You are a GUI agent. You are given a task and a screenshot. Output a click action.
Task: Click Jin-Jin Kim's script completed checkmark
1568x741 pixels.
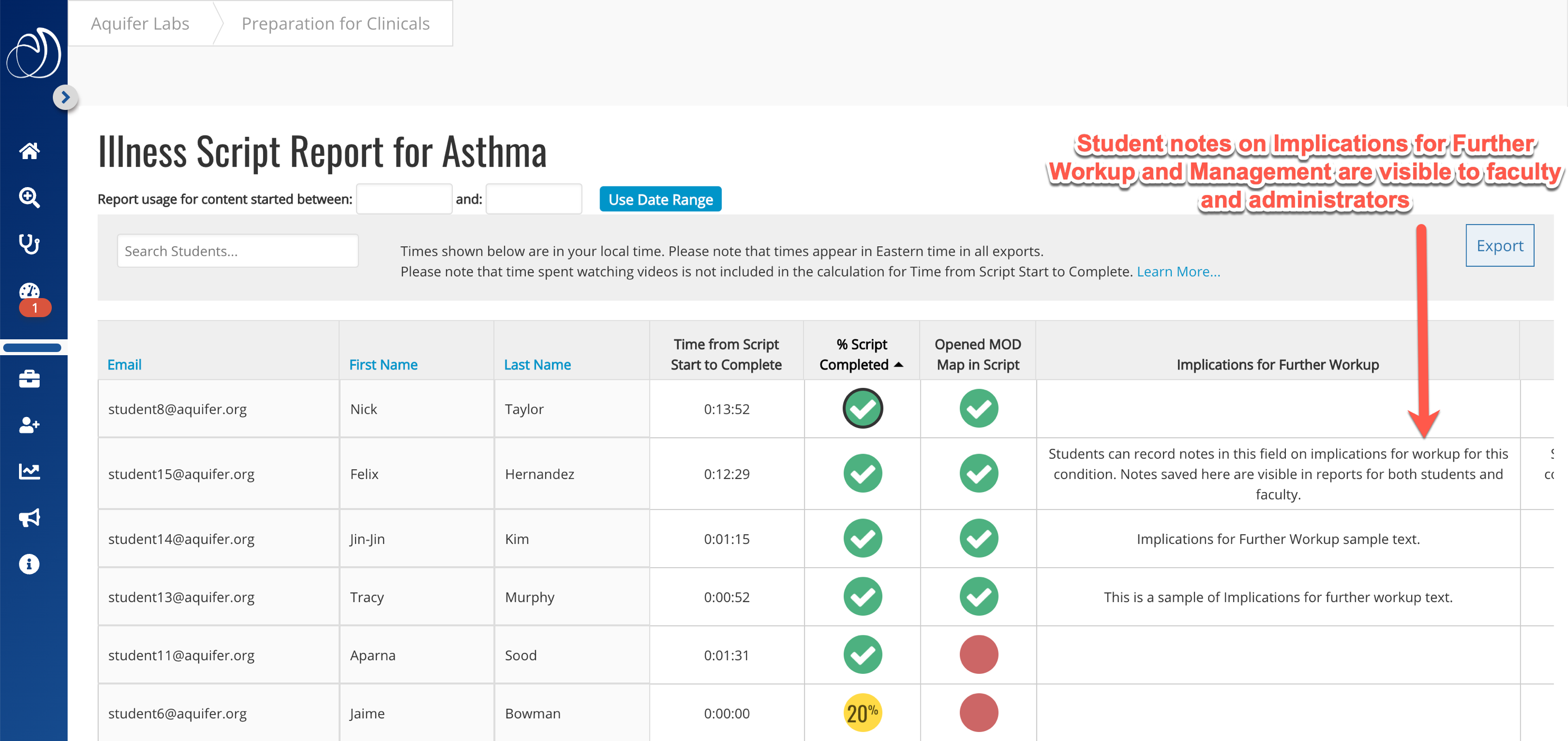[863, 538]
